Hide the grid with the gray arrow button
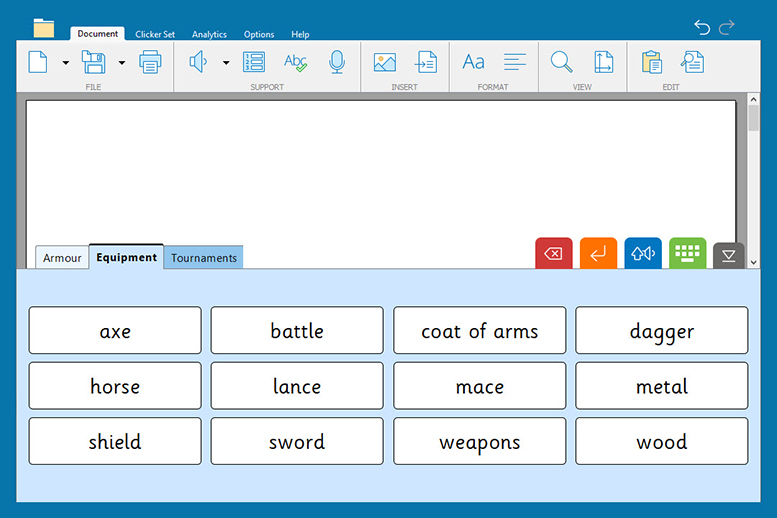 coord(728,256)
